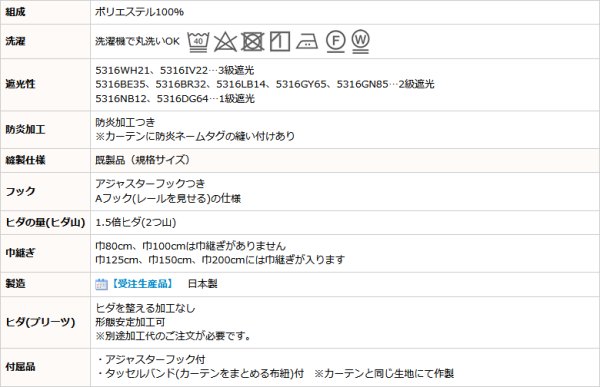Click the do-not-bleach triangle symbol
The image size is (600, 387).
225,41
